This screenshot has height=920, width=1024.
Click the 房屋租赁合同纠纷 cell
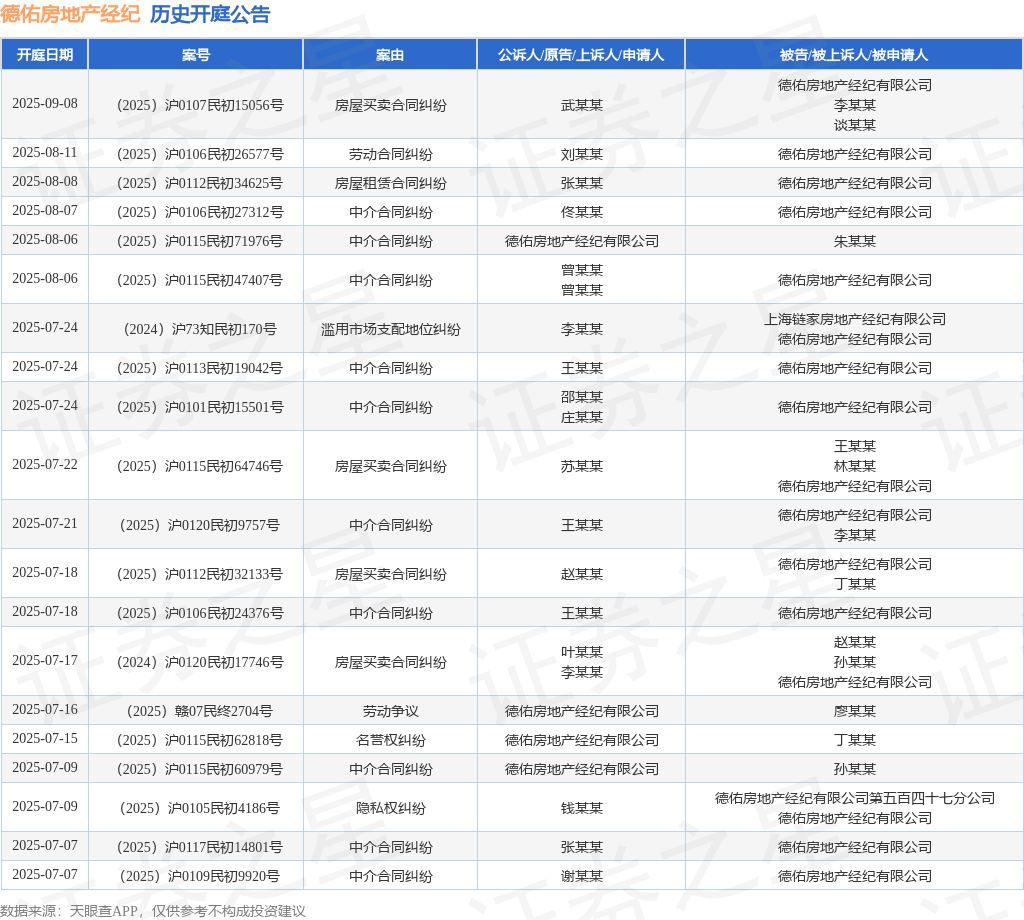click(x=391, y=183)
